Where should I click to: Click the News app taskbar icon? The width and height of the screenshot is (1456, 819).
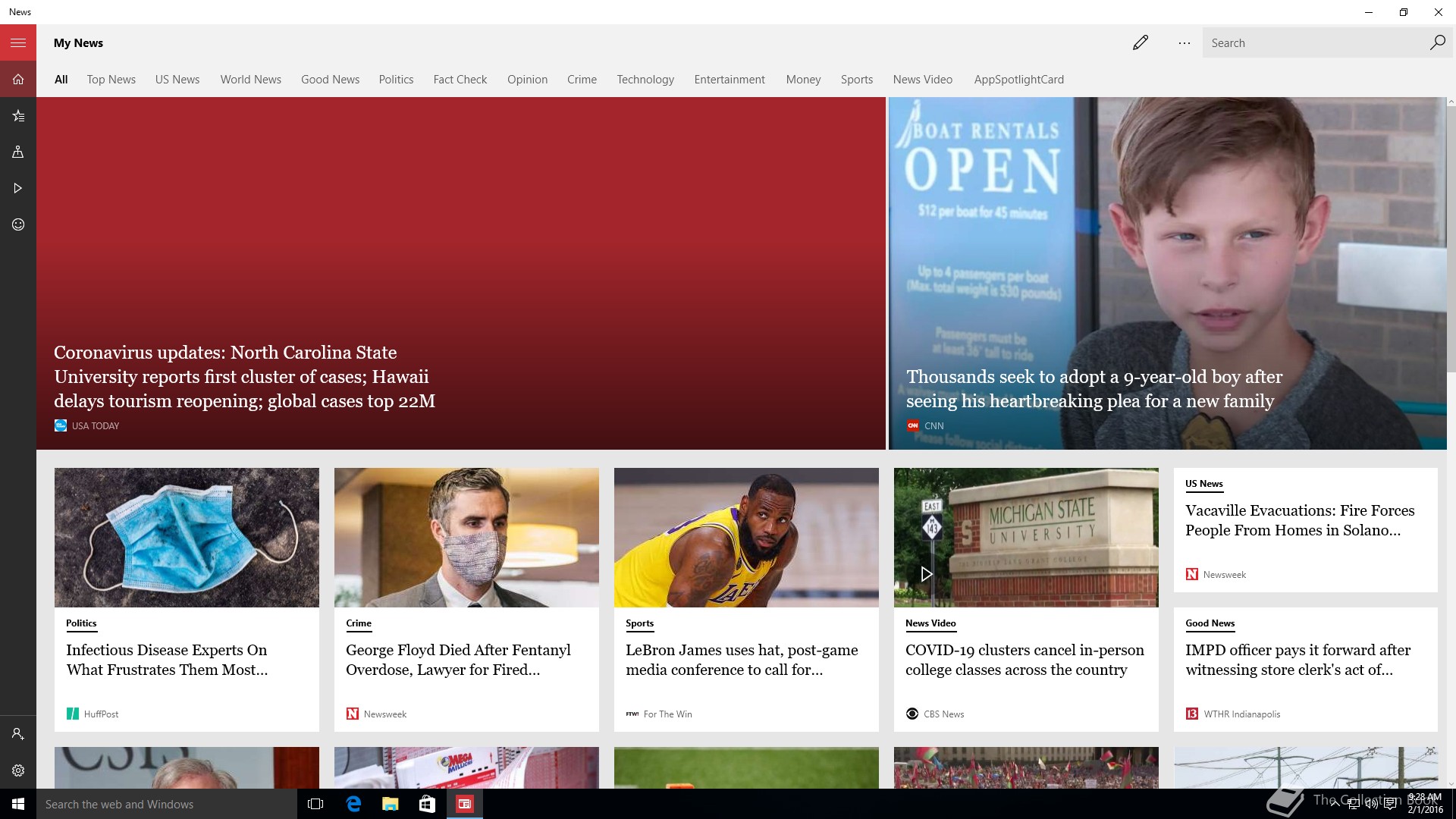(x=464, y=804)
